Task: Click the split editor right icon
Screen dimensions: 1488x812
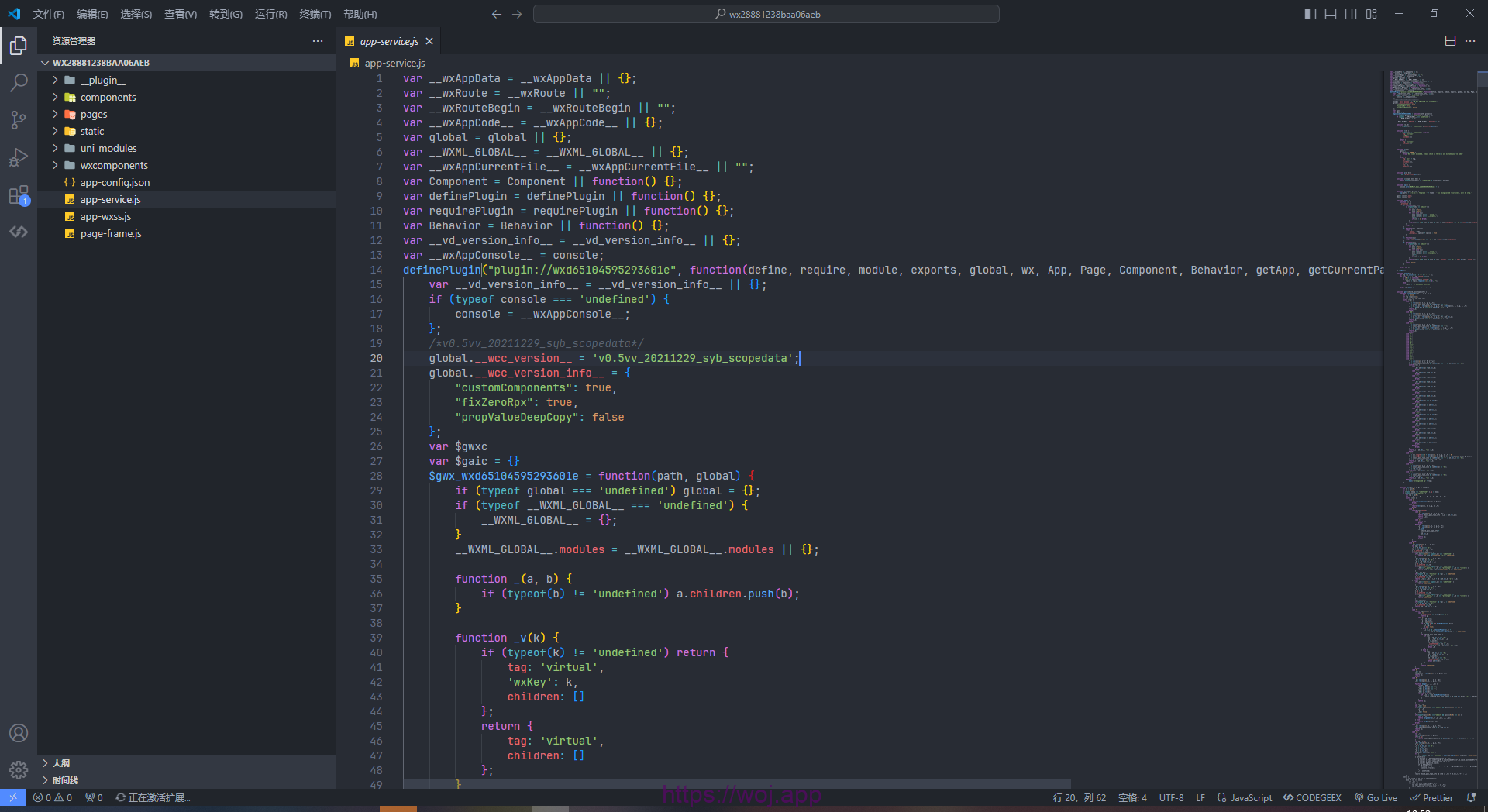Action: coord(1450,41)
